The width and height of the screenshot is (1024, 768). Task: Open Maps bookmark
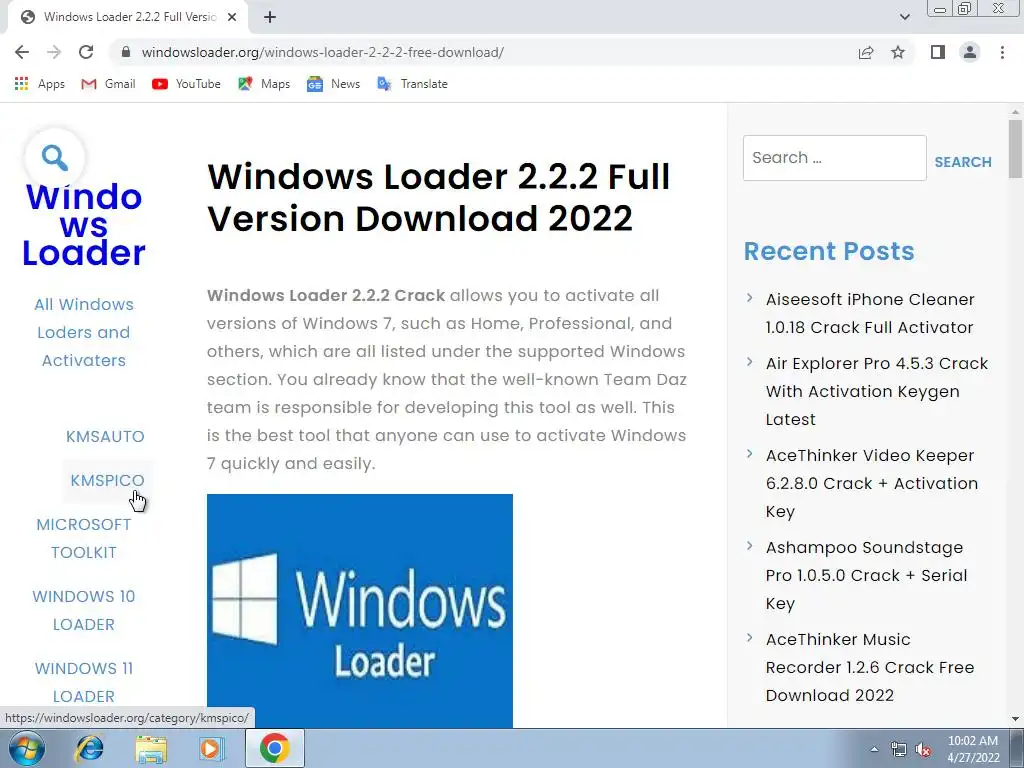(x=264, y=84)
